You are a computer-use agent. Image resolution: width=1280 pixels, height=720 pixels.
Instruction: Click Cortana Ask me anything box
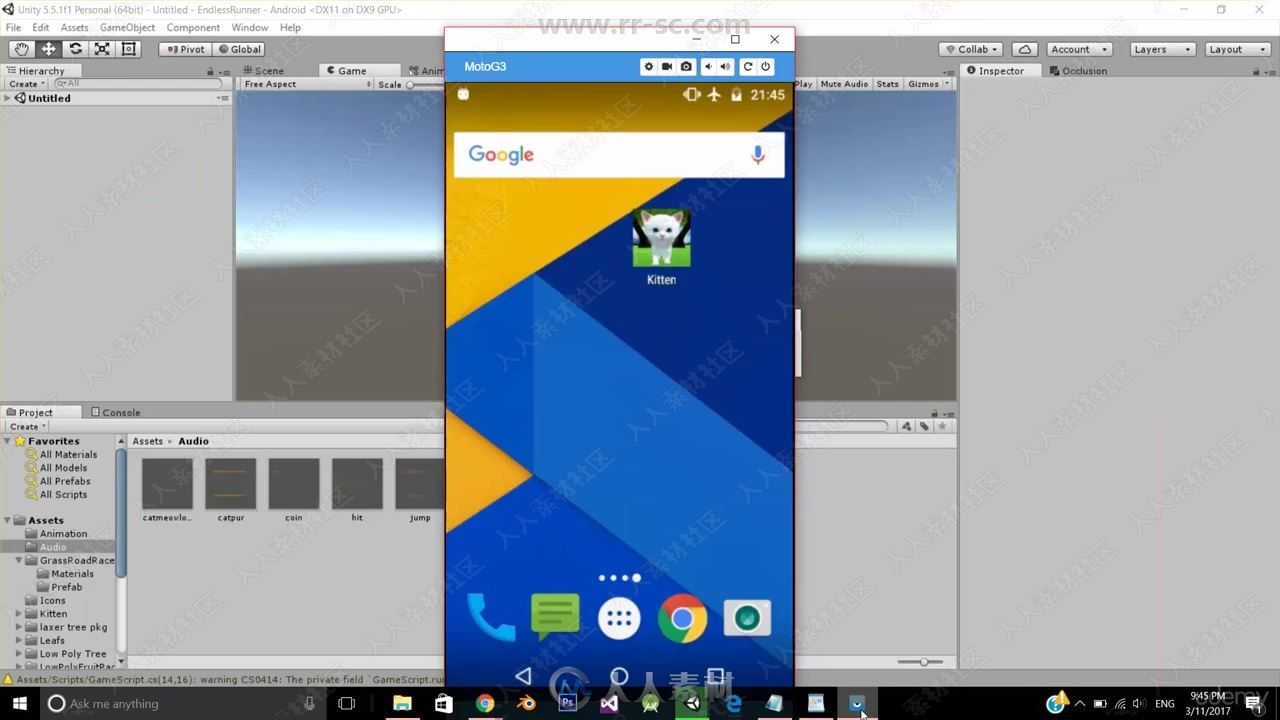(x=180, y=704)
